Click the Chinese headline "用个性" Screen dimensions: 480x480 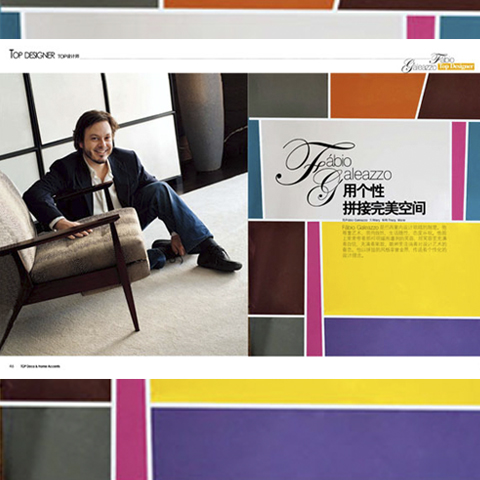[x=363, y=191]
